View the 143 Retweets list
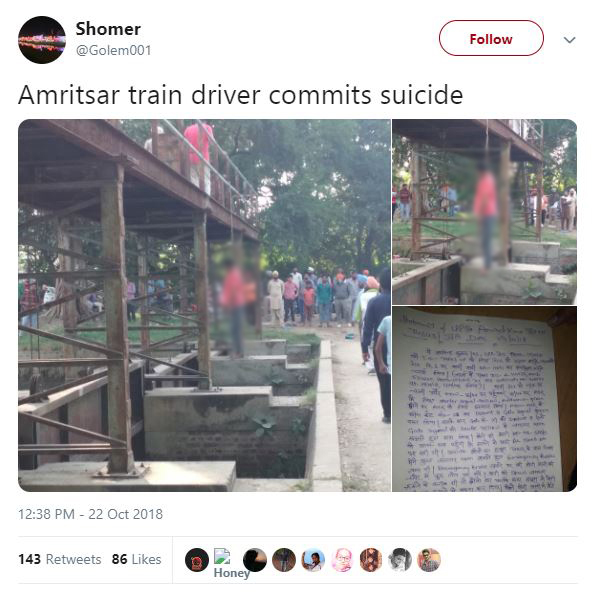Screen dimensions: 615x596 [60, 559]
